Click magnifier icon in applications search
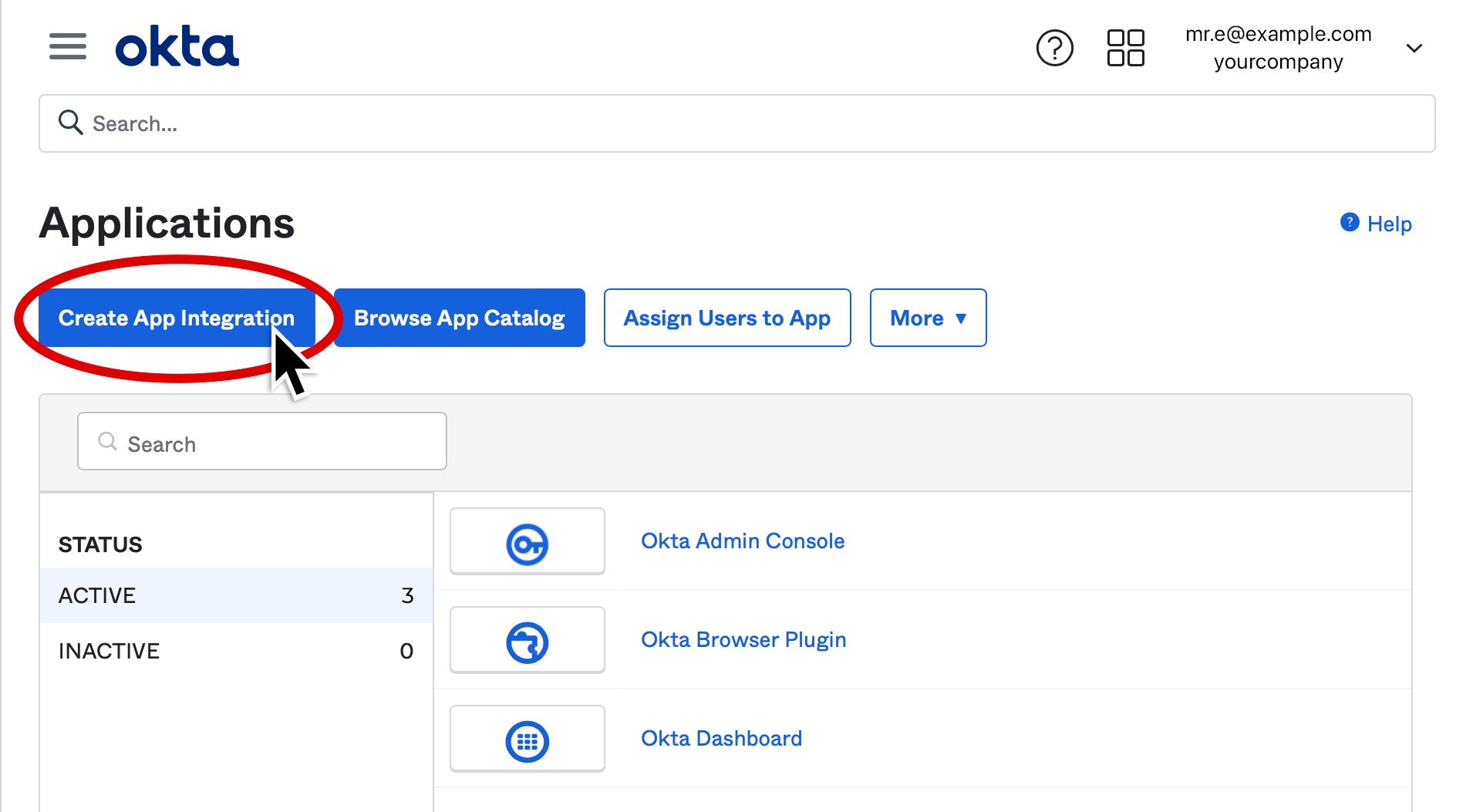The height and width of the screenshot is (812, 1473). click(107, 441)
